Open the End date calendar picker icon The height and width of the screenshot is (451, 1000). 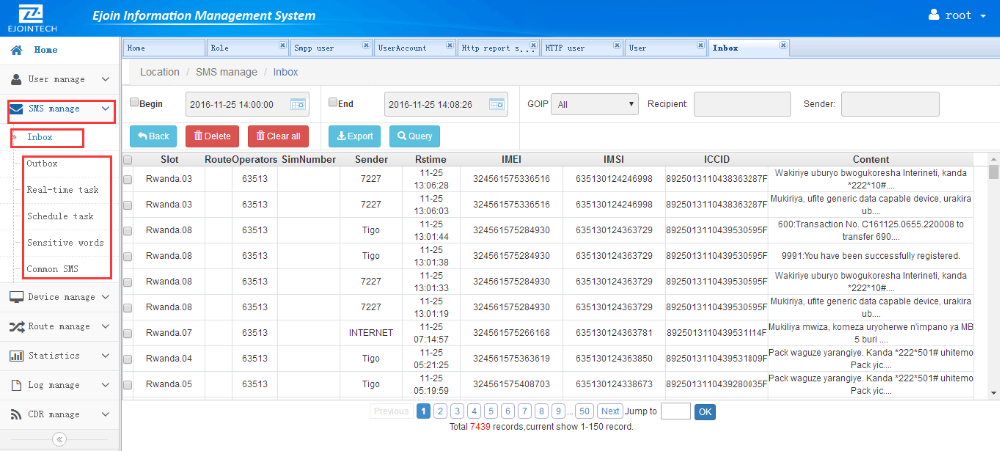pos(497,105)
